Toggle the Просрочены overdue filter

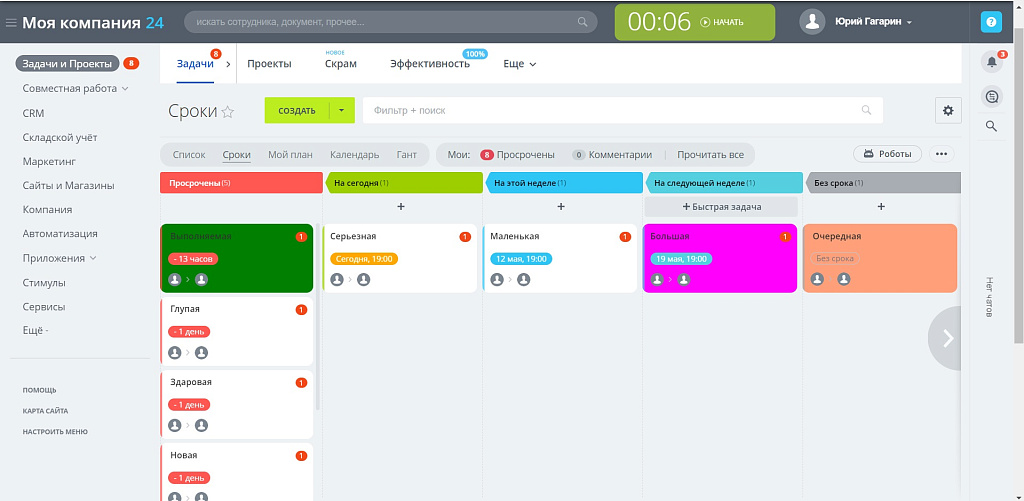(x=517, y=155)
